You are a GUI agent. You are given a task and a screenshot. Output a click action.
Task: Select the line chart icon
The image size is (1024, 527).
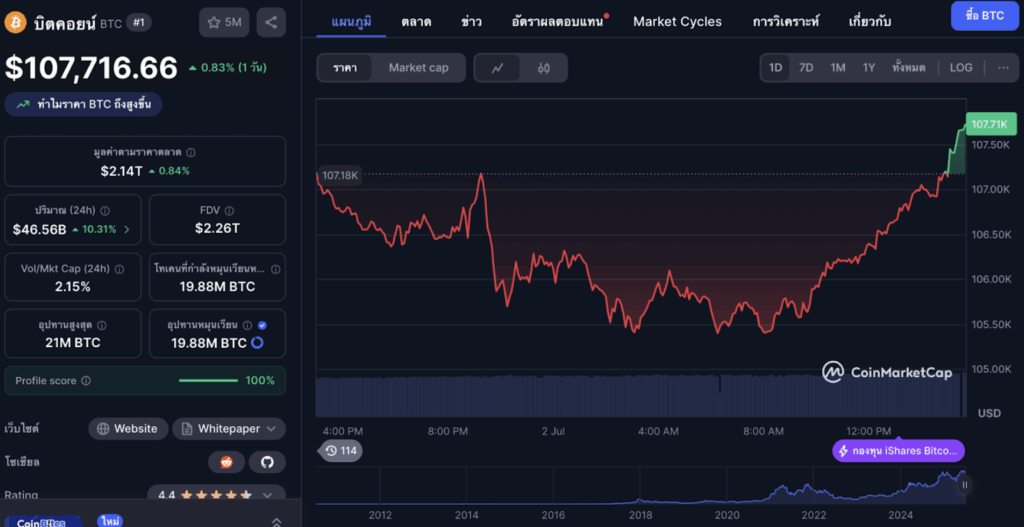coord(498,68)
